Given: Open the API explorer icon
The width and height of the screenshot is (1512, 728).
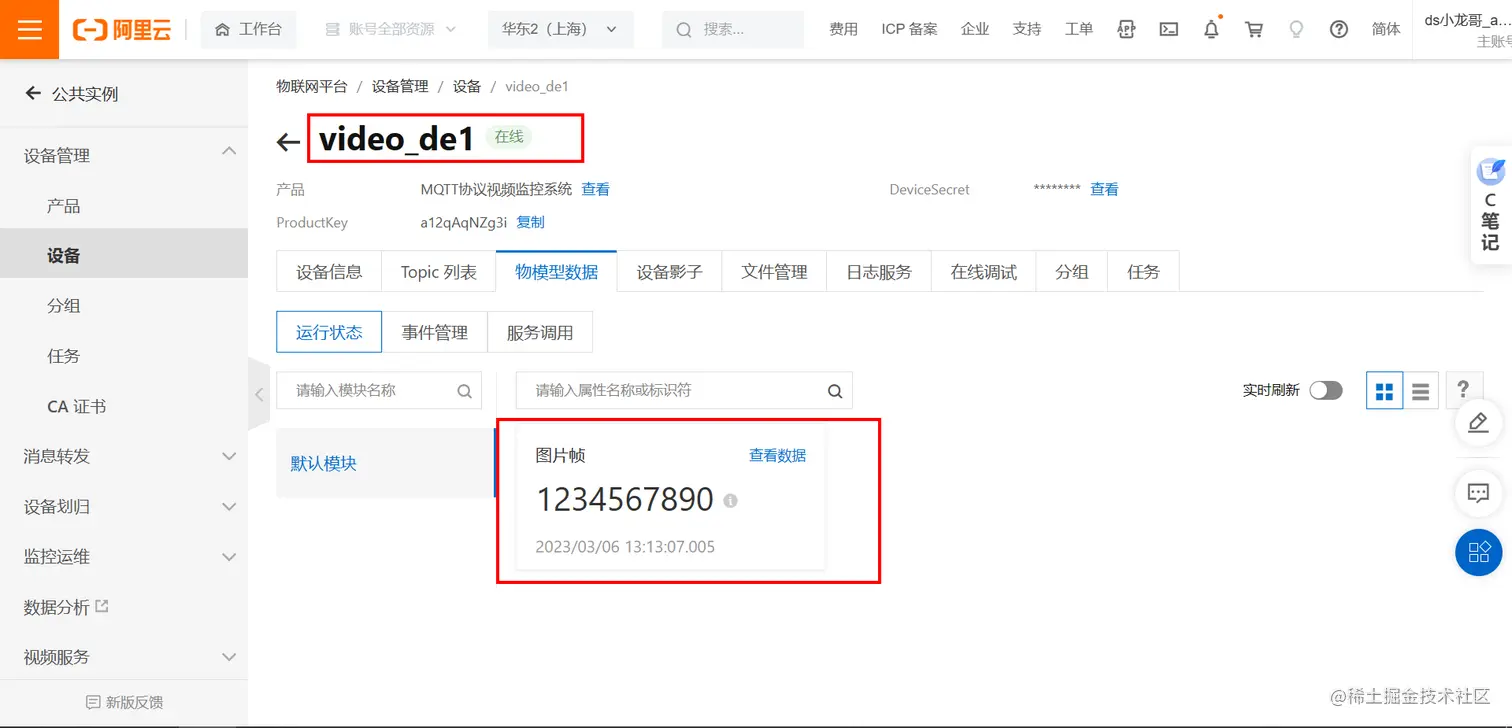Looking at the screenshot, I should pos(1126,29).
